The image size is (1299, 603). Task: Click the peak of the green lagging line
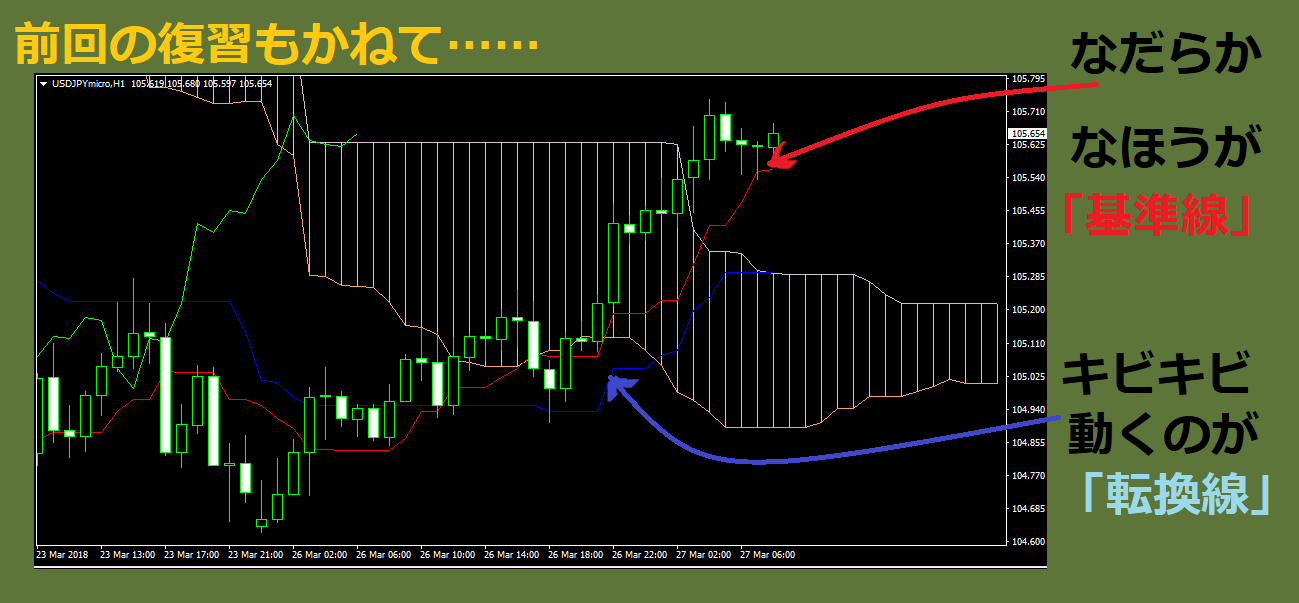293,118
